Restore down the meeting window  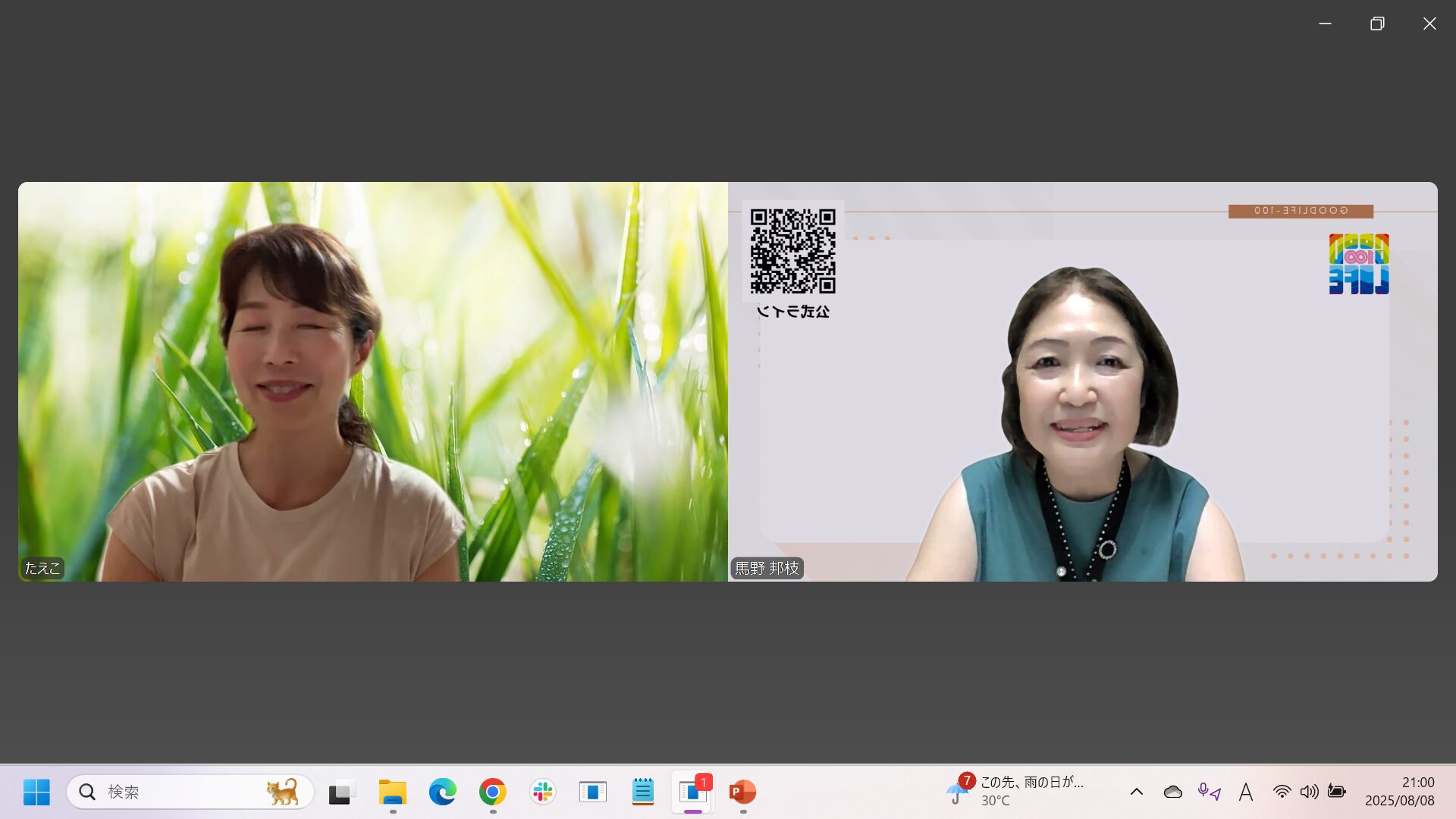click(x=1377, y=24)
